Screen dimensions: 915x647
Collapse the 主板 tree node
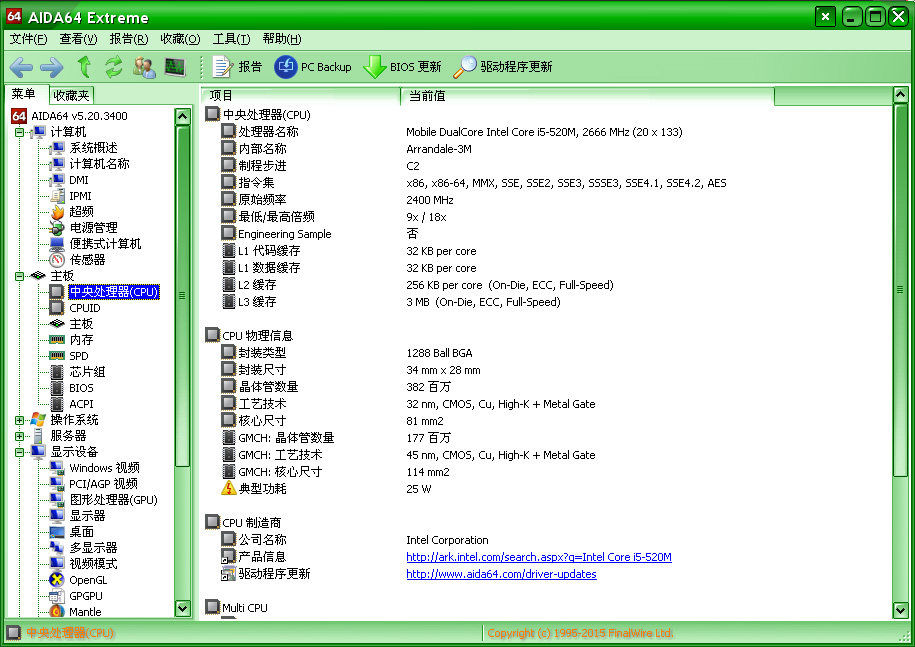[19, 276]
